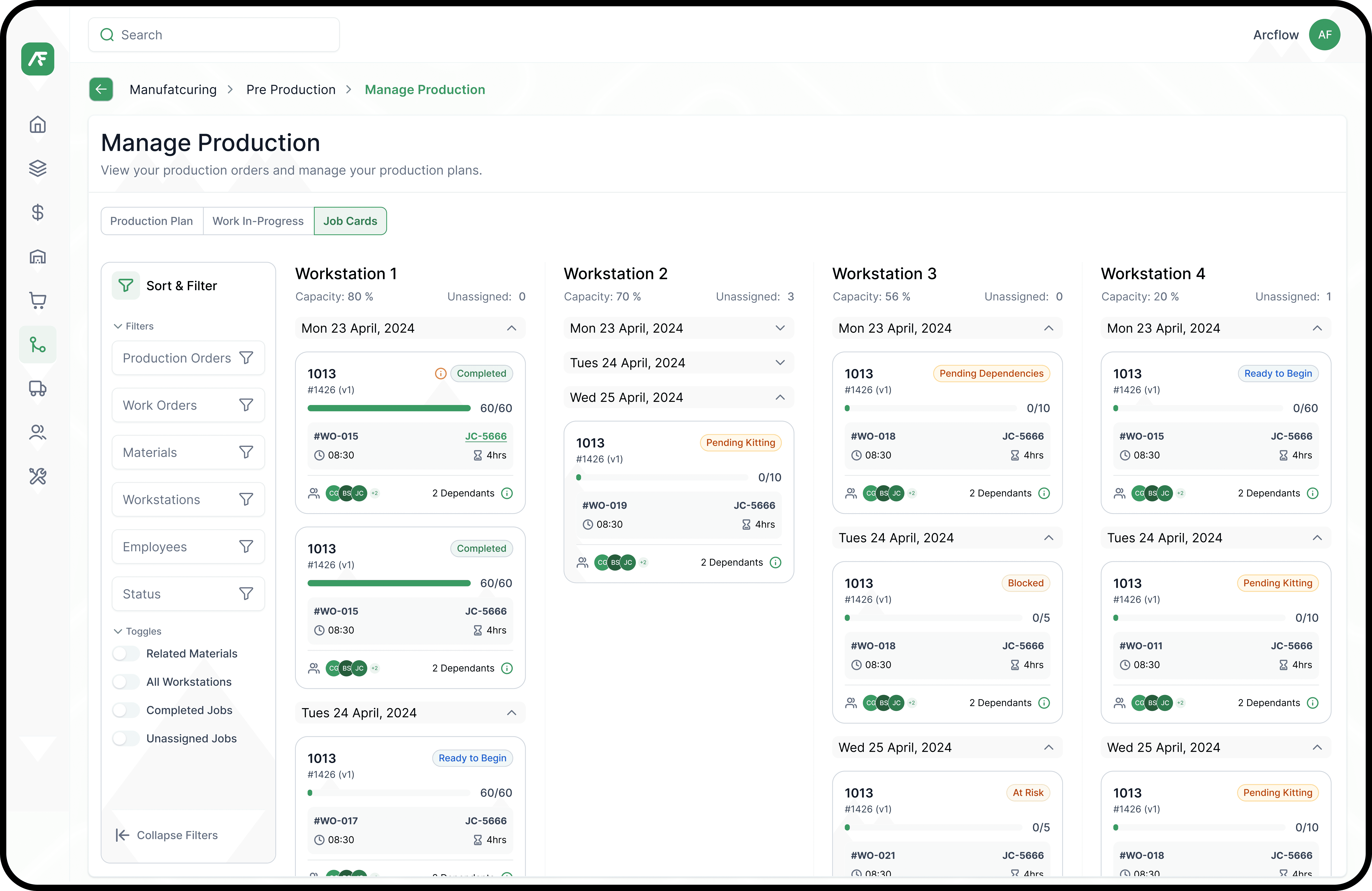
Task: Click the green back arrow button
Action: coord(101,89)
